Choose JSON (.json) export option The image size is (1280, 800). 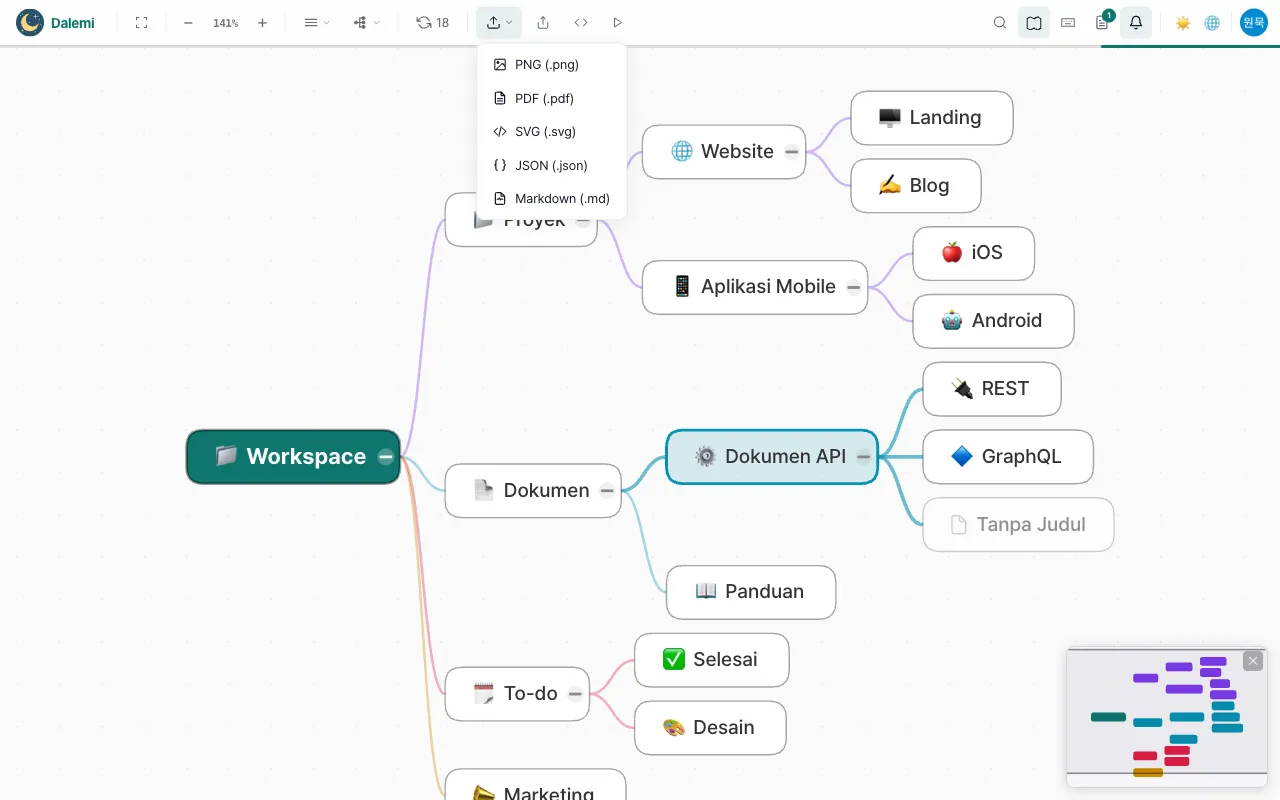[552, 165]
